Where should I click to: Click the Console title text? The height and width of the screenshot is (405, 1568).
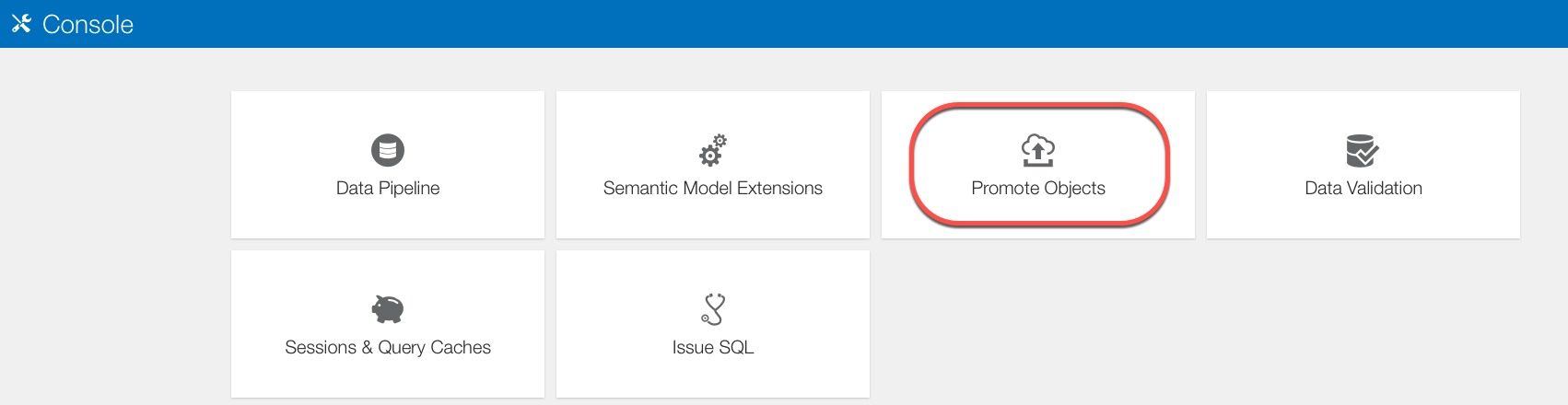(x=88, y=25)
